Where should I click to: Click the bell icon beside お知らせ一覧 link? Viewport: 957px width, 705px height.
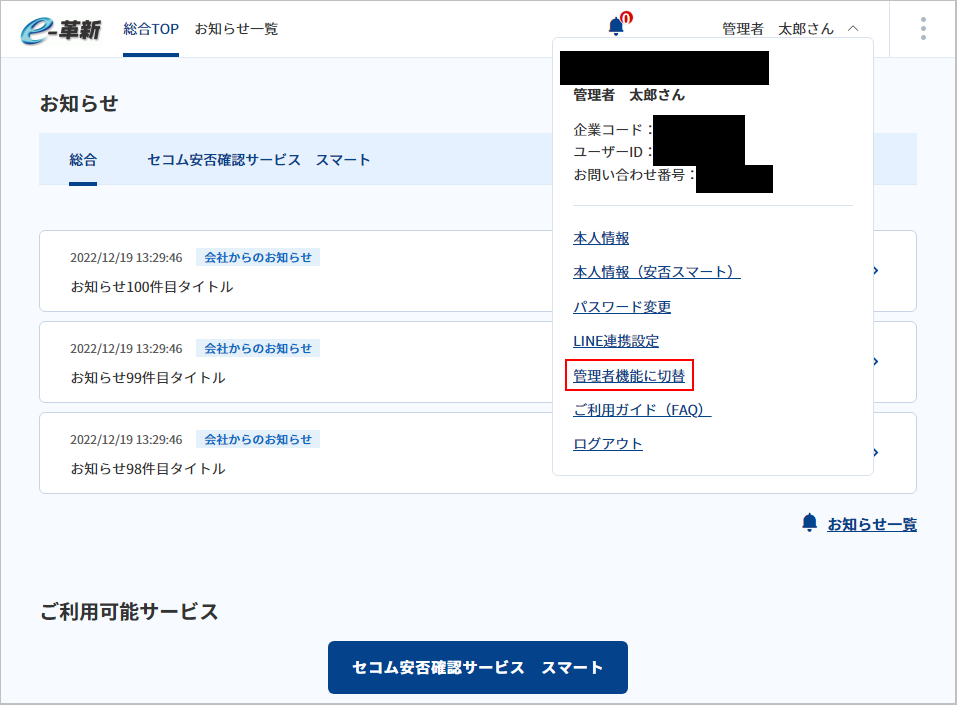(809, 523)
